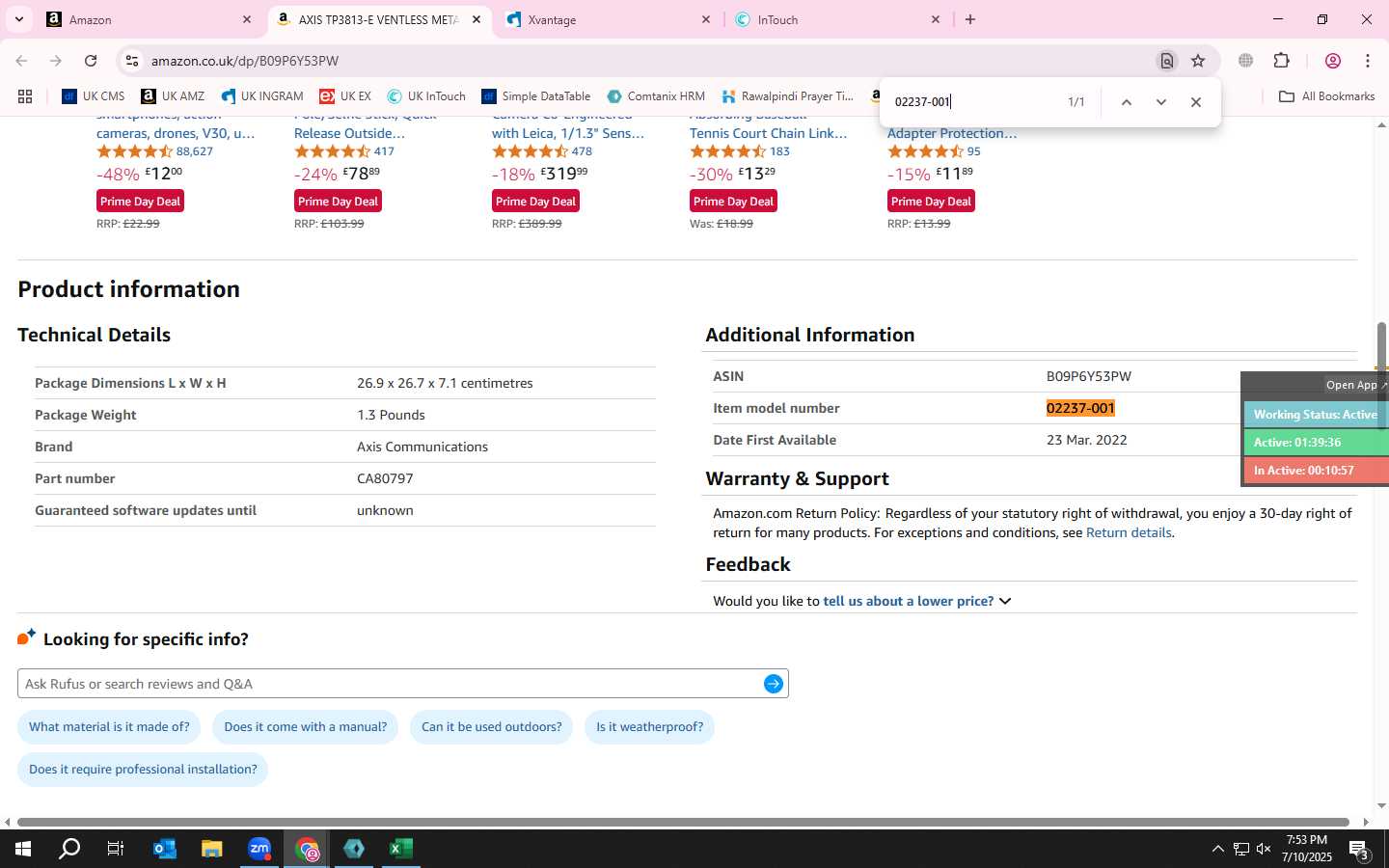Open the UK InTouch bookmark
The width and height of the screenshot is (1389, 868).
[426, 96]
